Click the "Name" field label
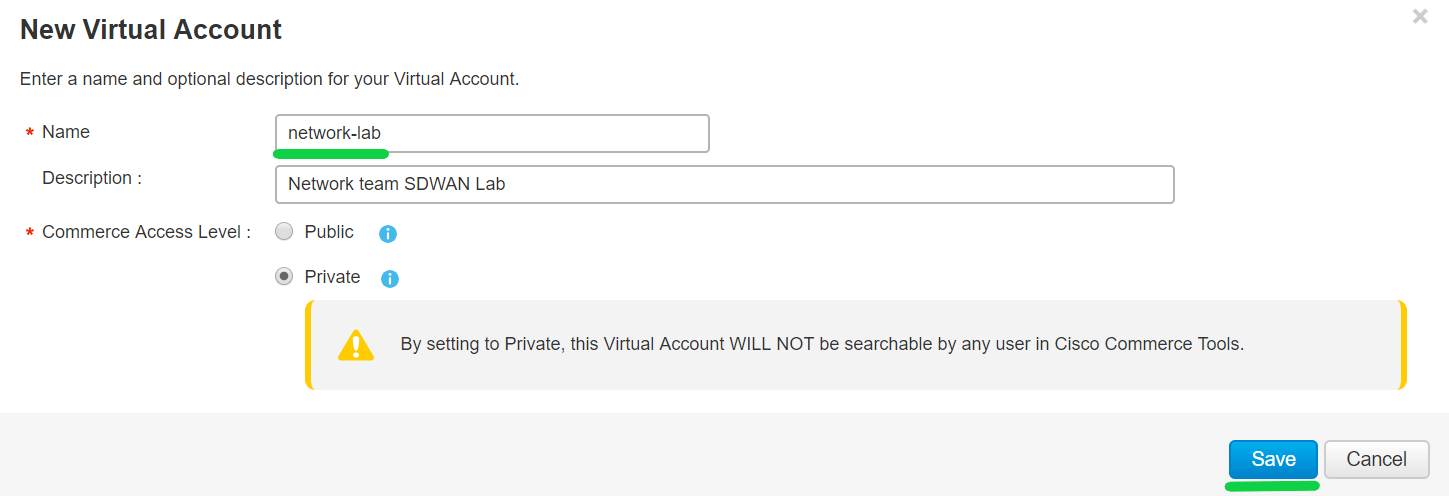Viewport: 1449px width, 496px height. pos(66,132)
